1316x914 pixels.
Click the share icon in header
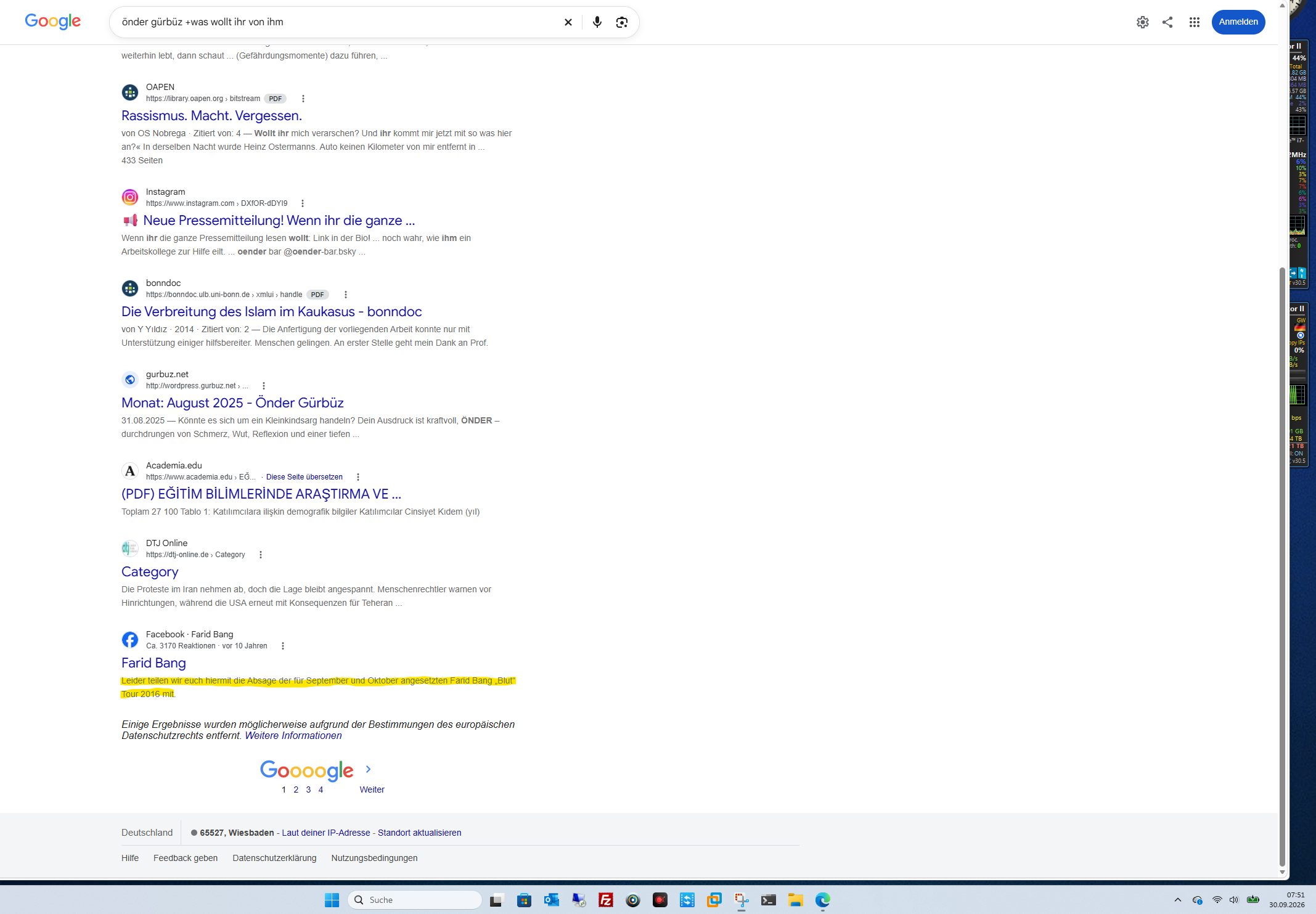pos(1167,22)
